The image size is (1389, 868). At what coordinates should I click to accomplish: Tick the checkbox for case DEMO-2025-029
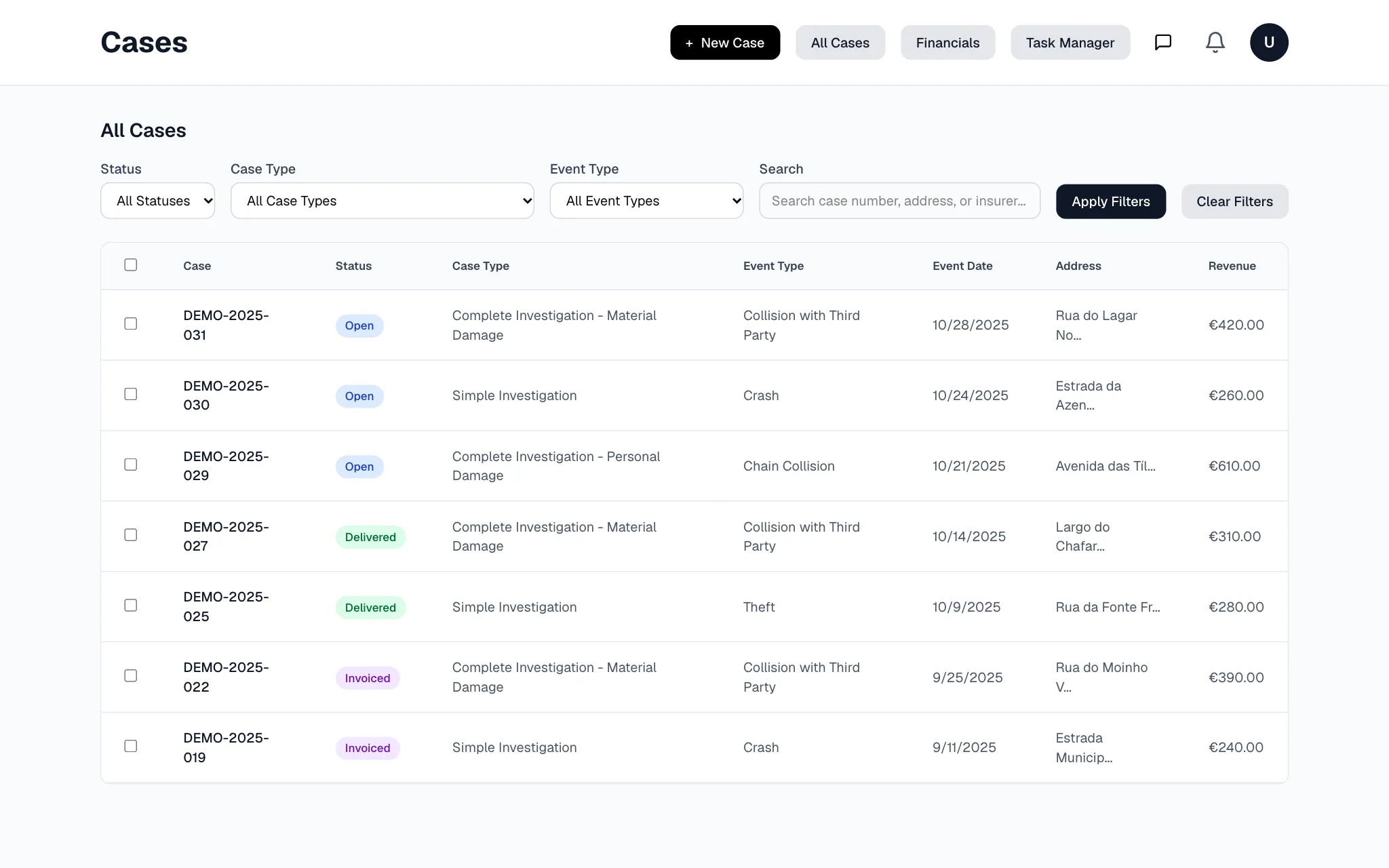click(131, 465)
